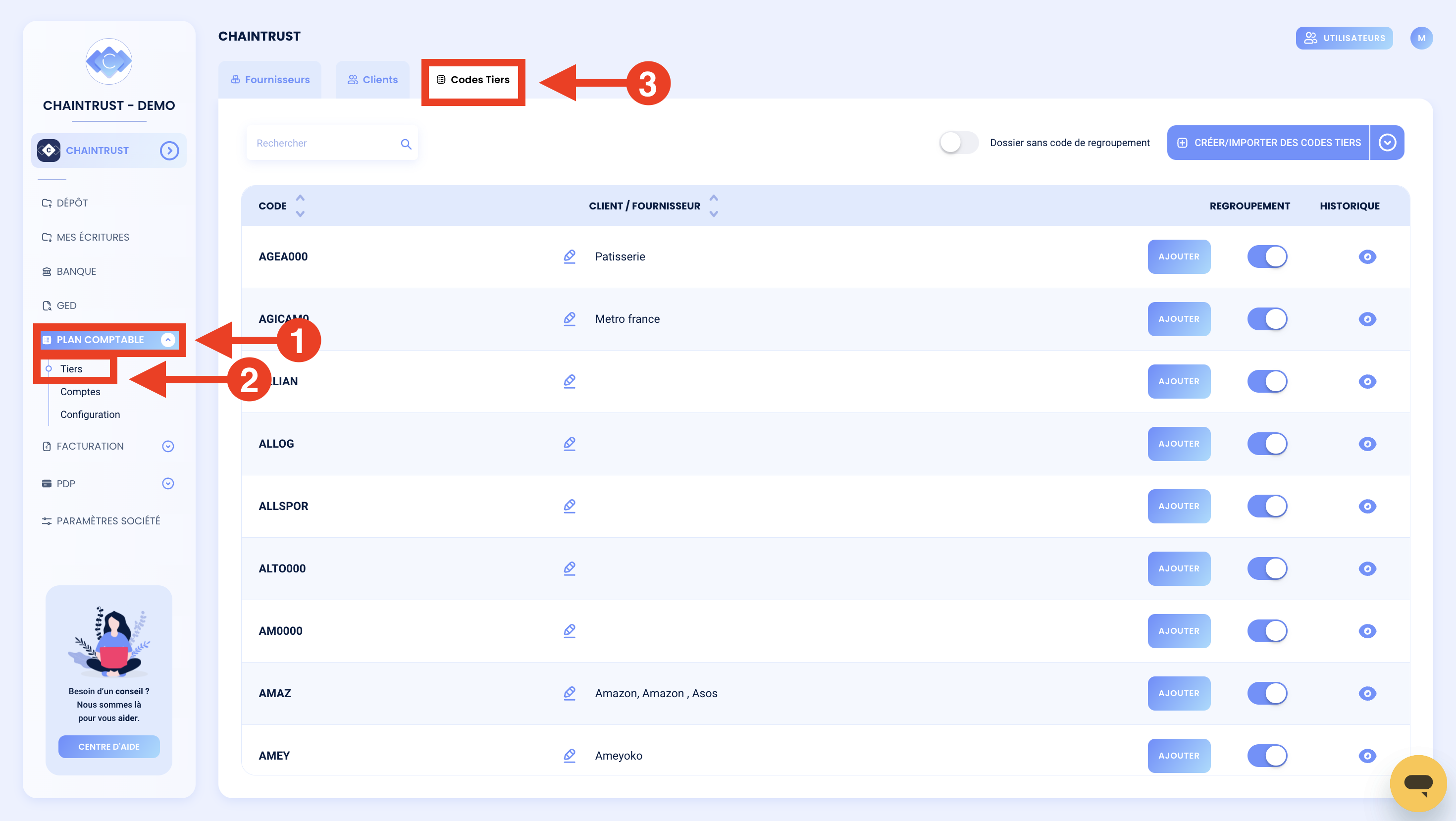The height and width of the screenshot is (821, 1456).
Task: Toggle regroupement switch for AMEY
Action: pos(1267,756)
